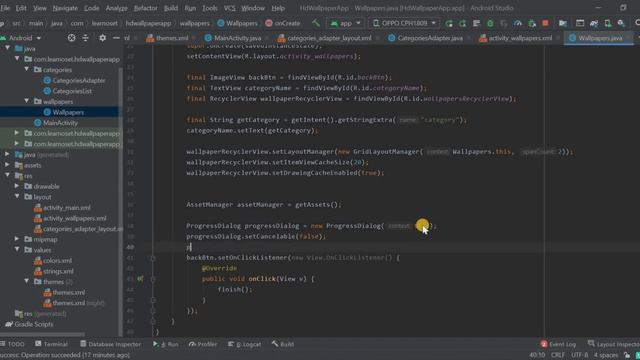
Task: Open the Profiler tool window
Action: pyautogui.click(x=203, y=344)
